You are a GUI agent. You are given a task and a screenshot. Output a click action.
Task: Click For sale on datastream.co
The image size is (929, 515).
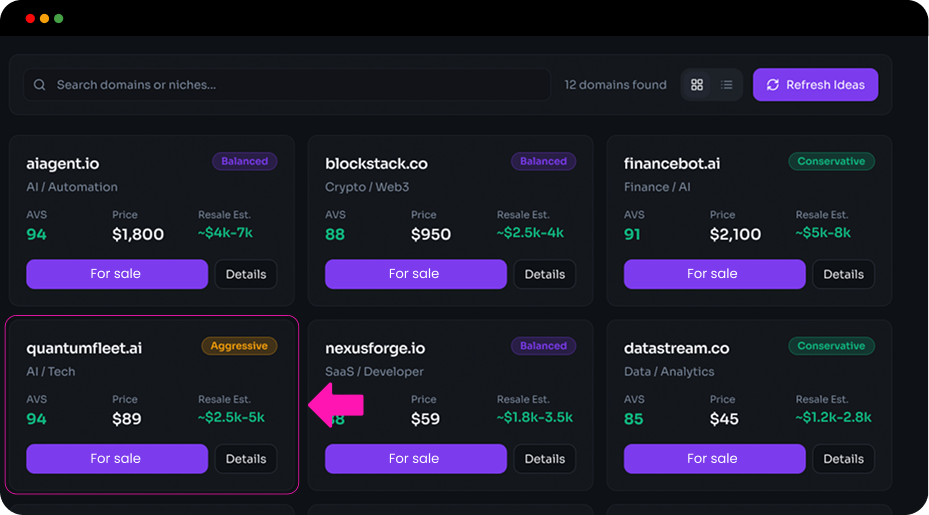(x=713, y=459)
